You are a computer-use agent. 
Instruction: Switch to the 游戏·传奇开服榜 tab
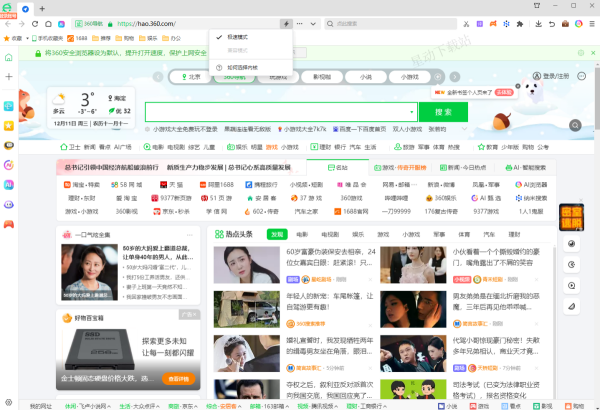[x=400, y=168]
